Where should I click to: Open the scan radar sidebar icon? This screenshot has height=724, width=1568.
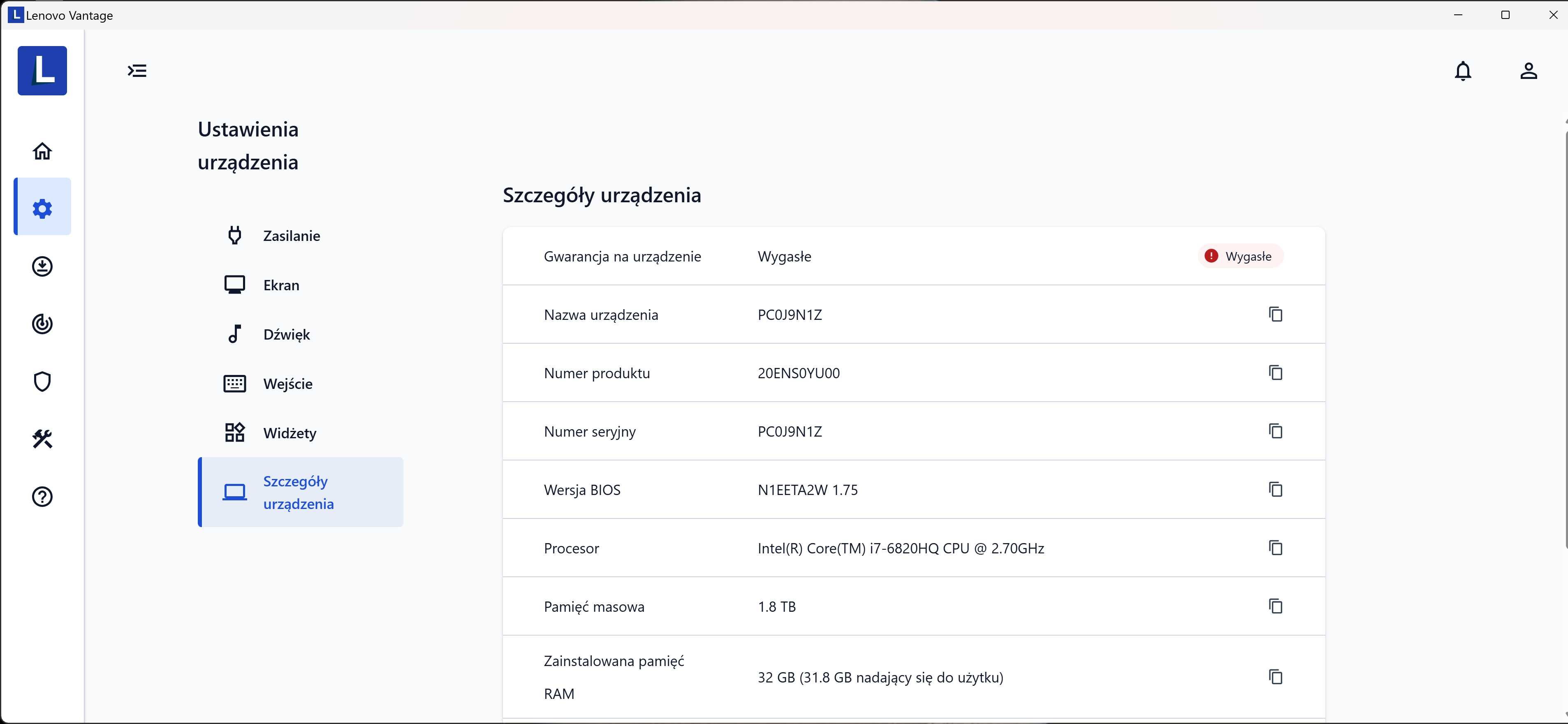point(42,324)
